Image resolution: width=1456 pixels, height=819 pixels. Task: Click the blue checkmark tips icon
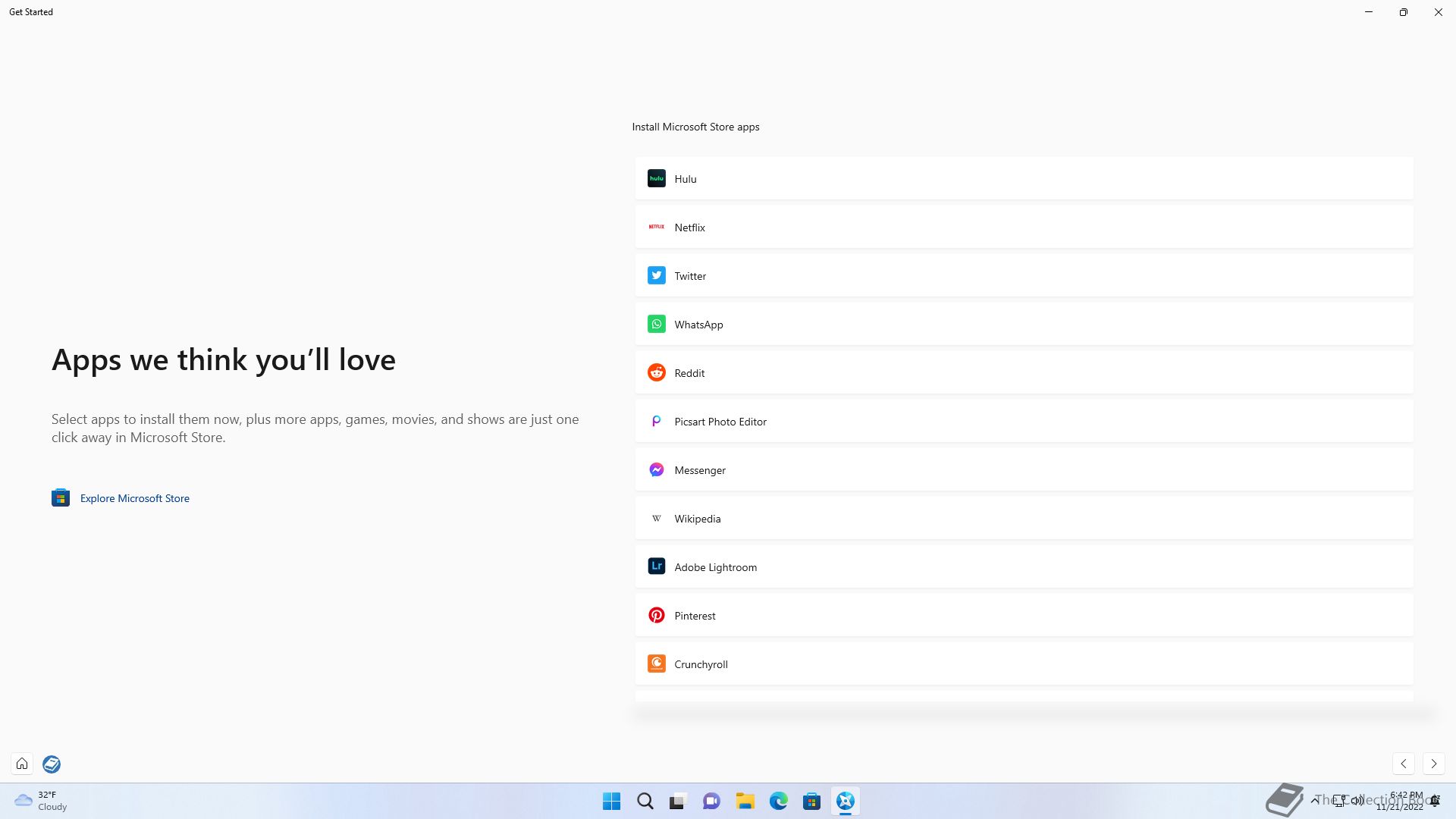point(52,764)
